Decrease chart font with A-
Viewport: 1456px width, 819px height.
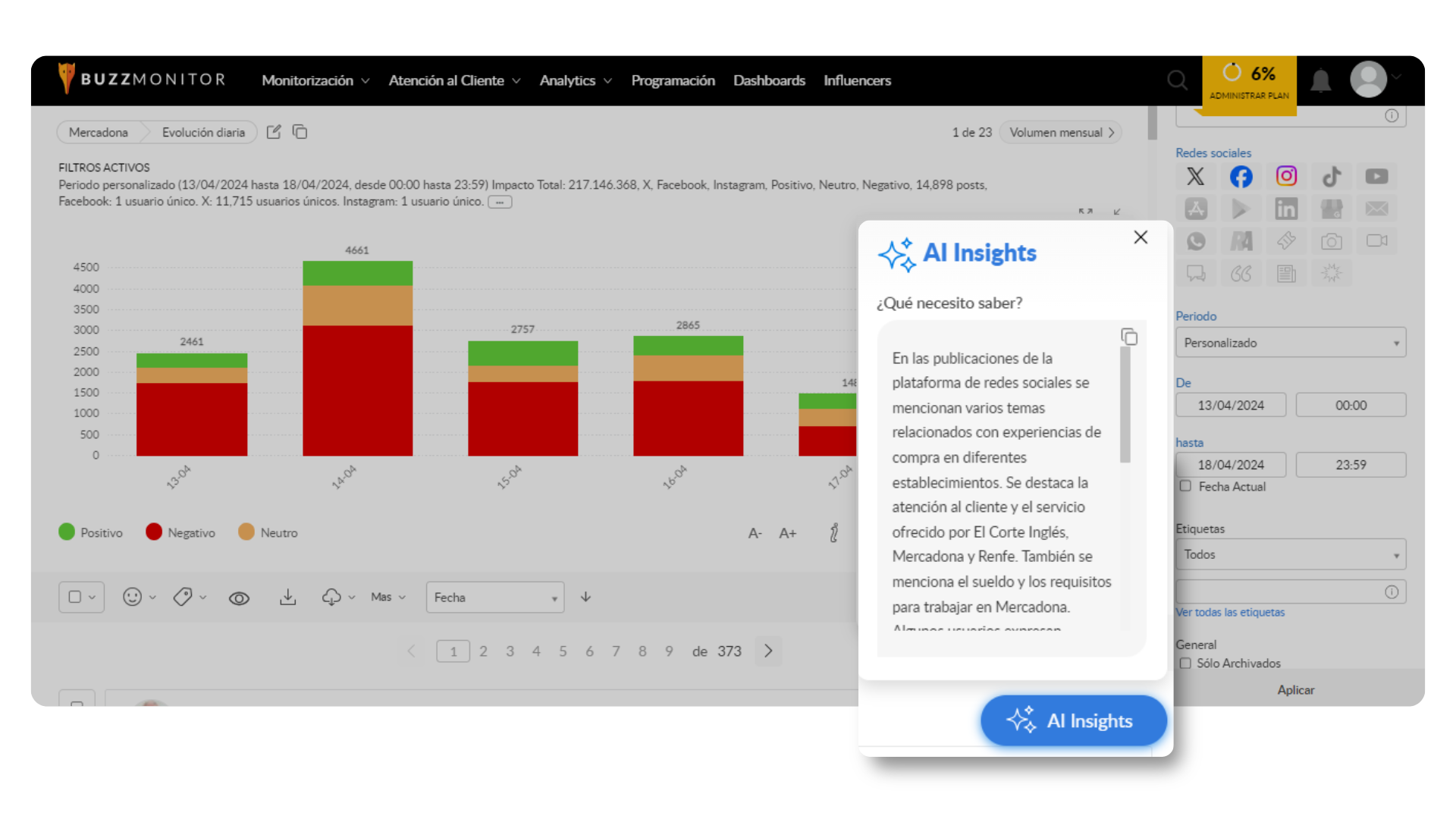(x=755, y=533)
